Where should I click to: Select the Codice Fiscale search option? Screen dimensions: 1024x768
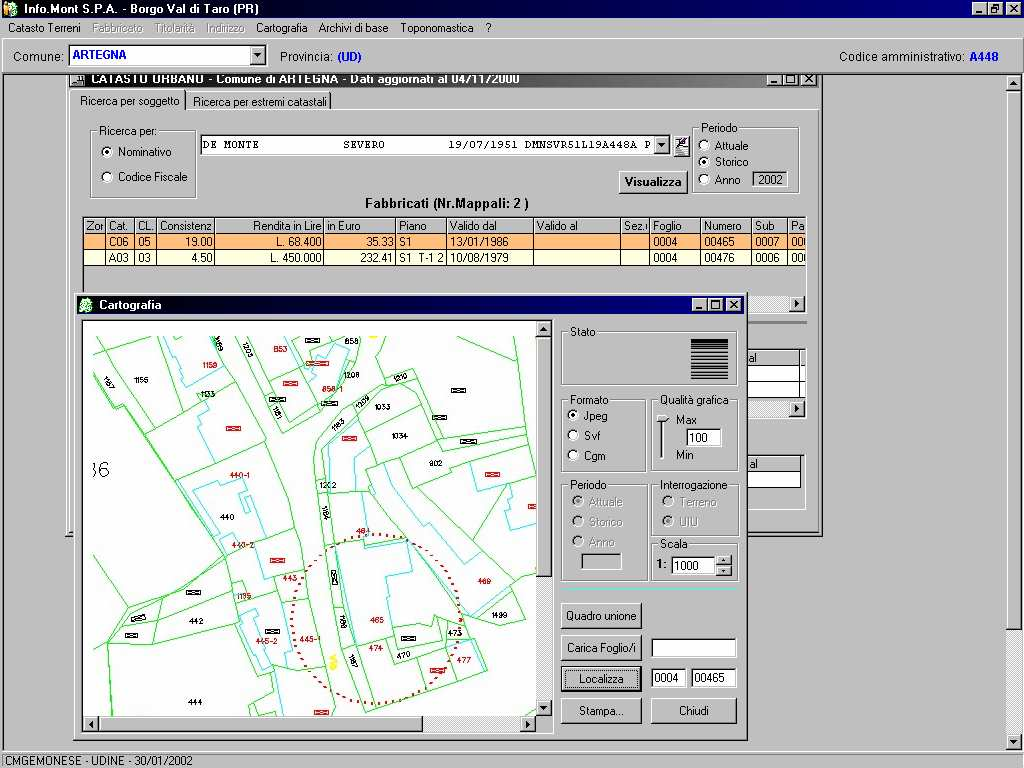[x=107, y=177]
